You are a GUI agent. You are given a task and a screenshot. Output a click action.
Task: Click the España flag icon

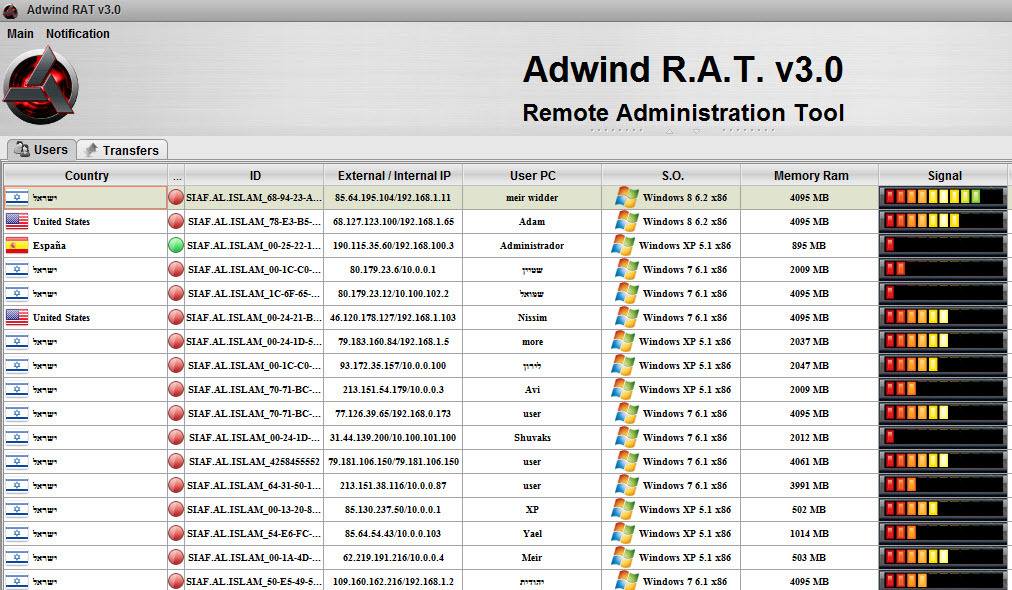[x=17, y=245]
